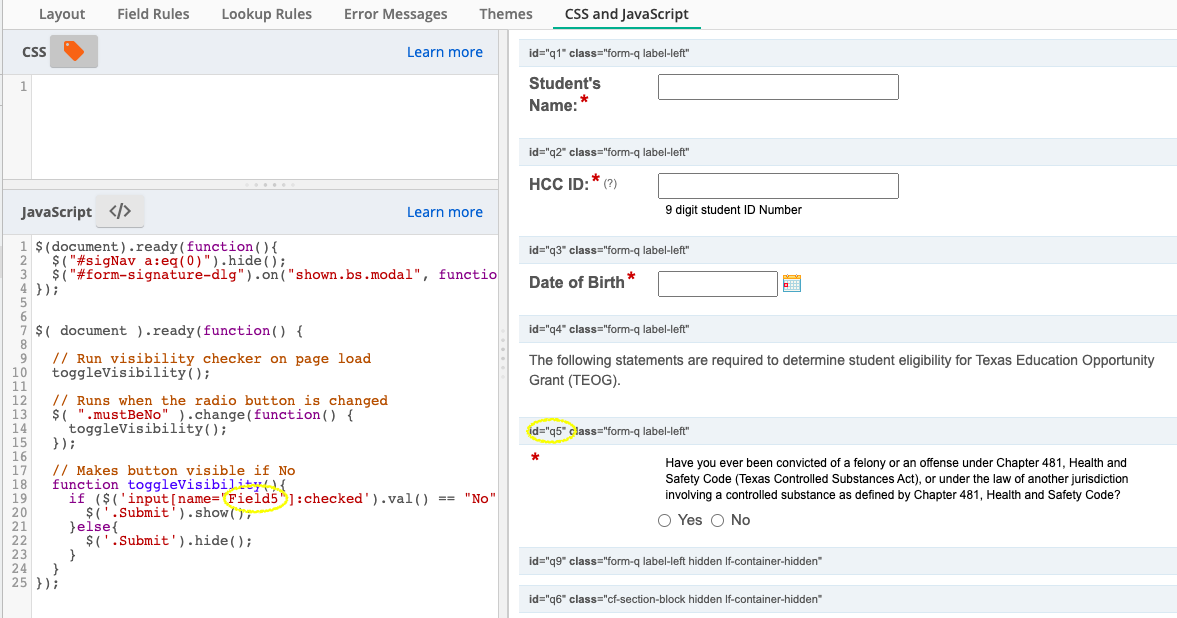Click the vertical splitter beside the form preview
This screenshot has height=618, width=1177.
click(x=503, y=345)
